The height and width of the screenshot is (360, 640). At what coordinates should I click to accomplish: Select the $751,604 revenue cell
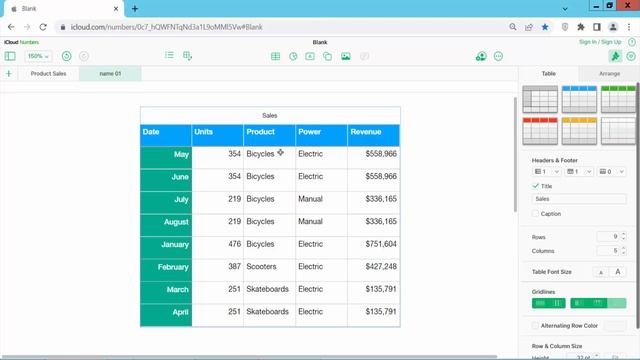[x=373, y=247]
